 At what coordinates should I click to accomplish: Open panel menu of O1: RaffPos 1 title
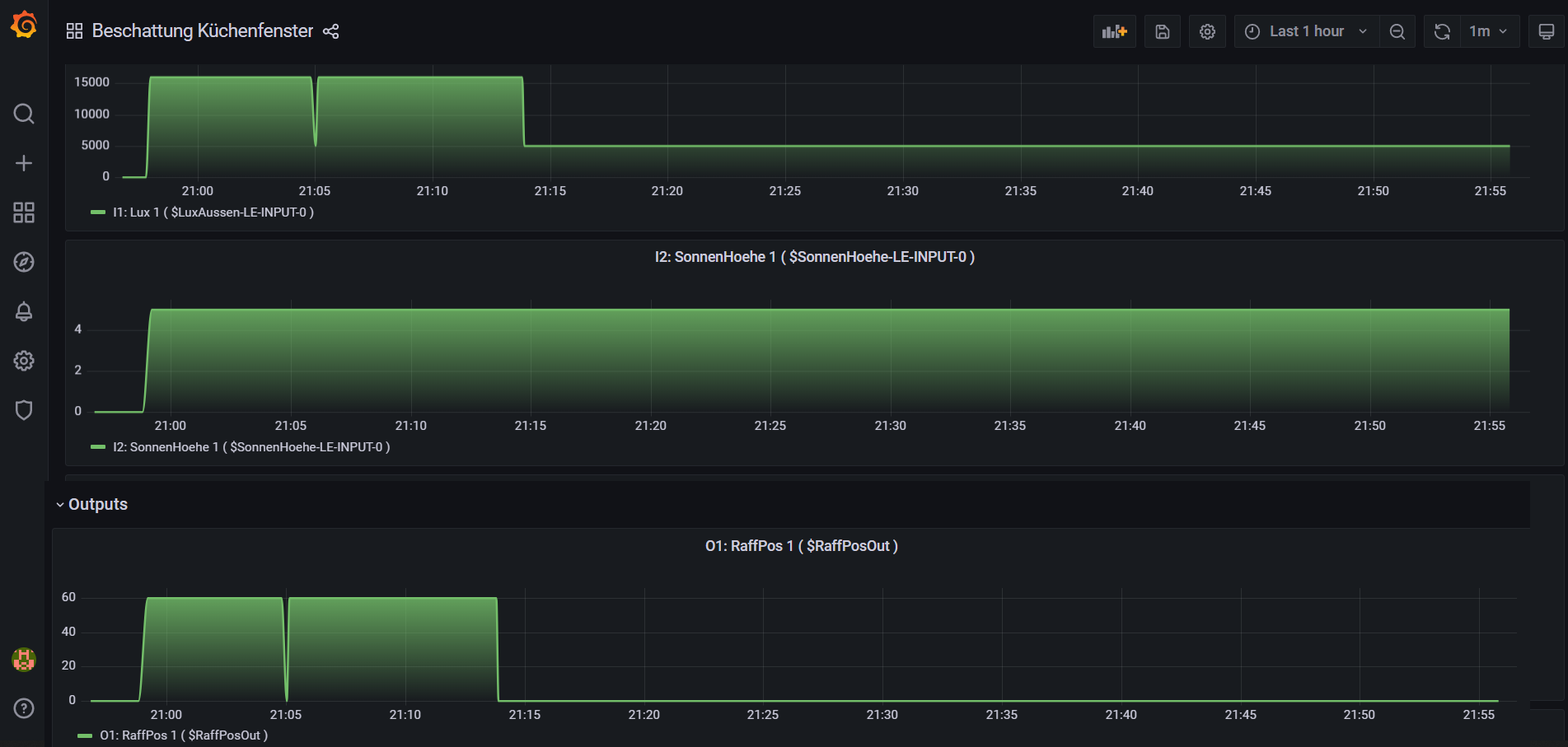[802, 546]
